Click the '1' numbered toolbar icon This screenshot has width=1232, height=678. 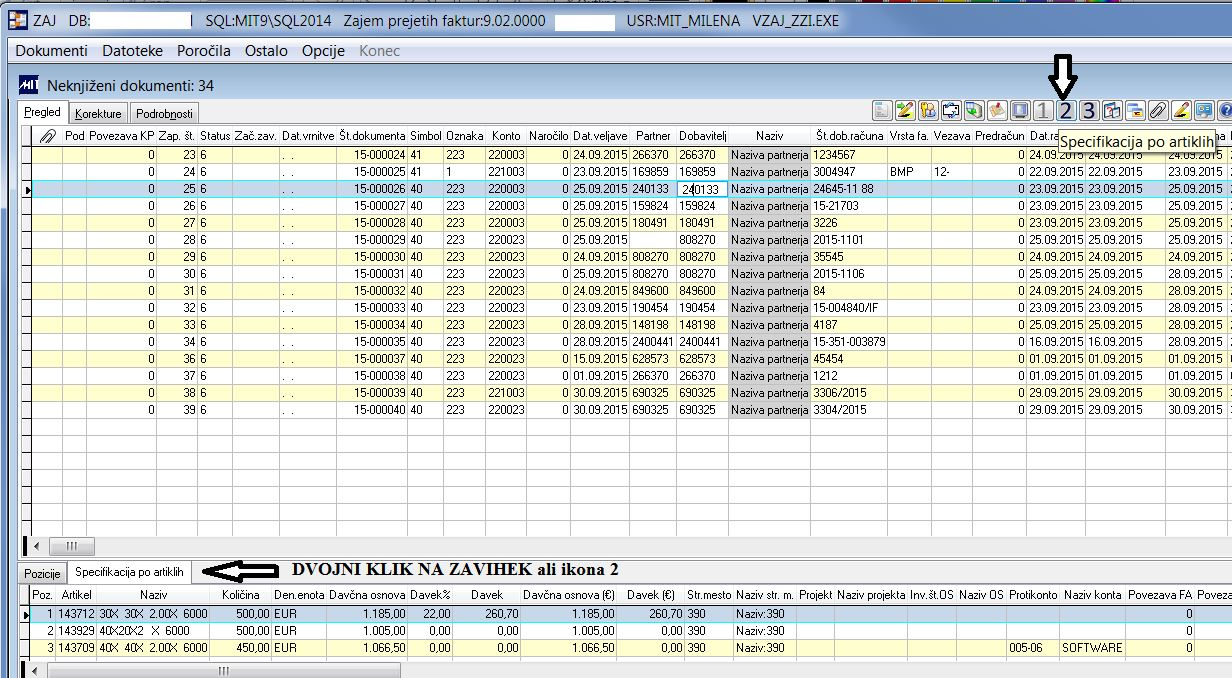coord(1043,111)
